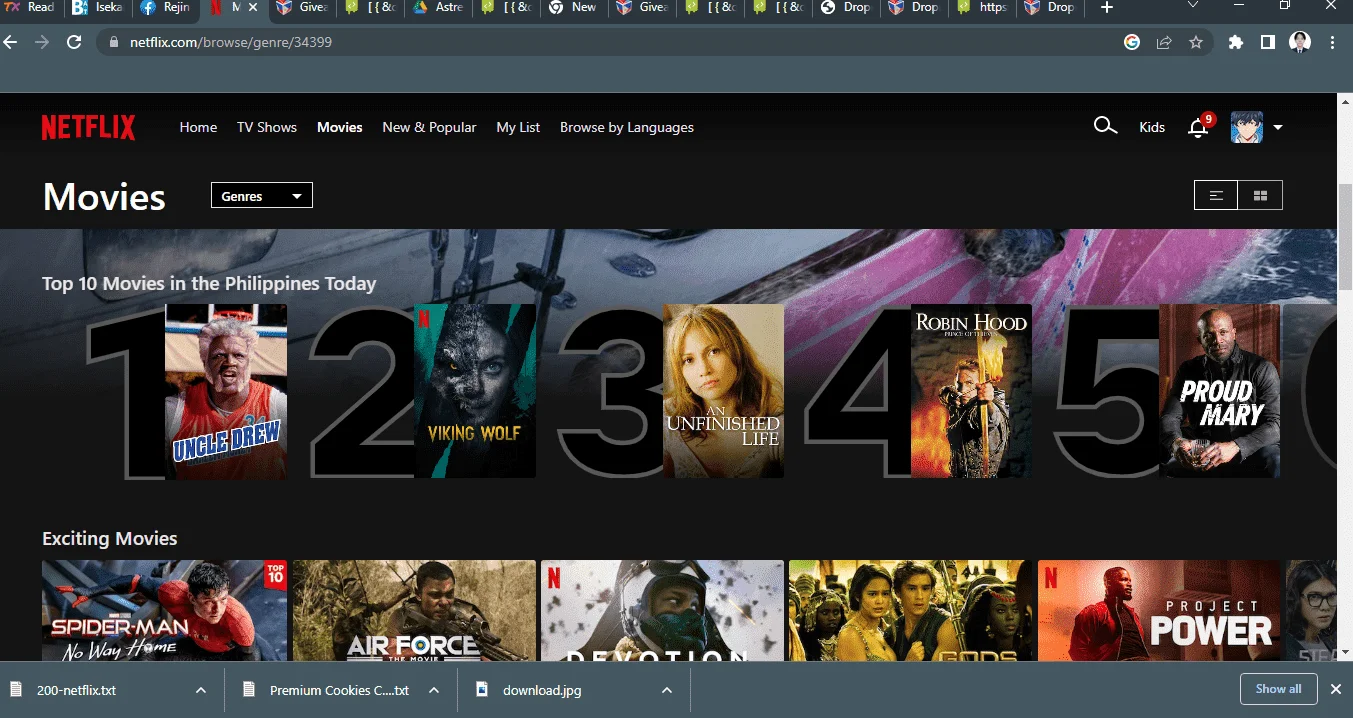
Task: Open Devotion movie thumbnail
Action: (x=663, y=610)
